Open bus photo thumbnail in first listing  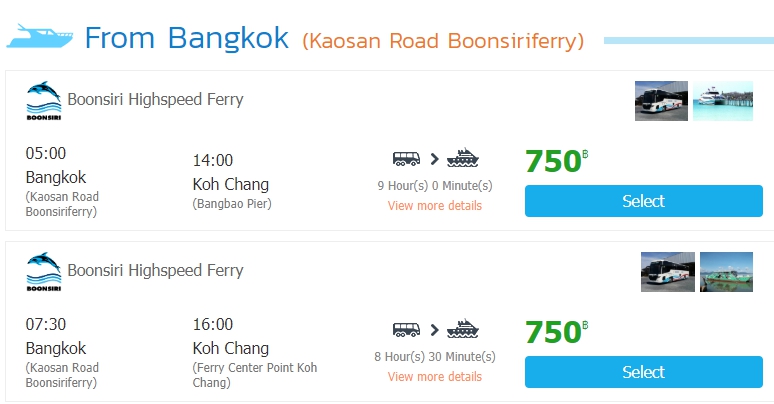(x=661, y=101)
